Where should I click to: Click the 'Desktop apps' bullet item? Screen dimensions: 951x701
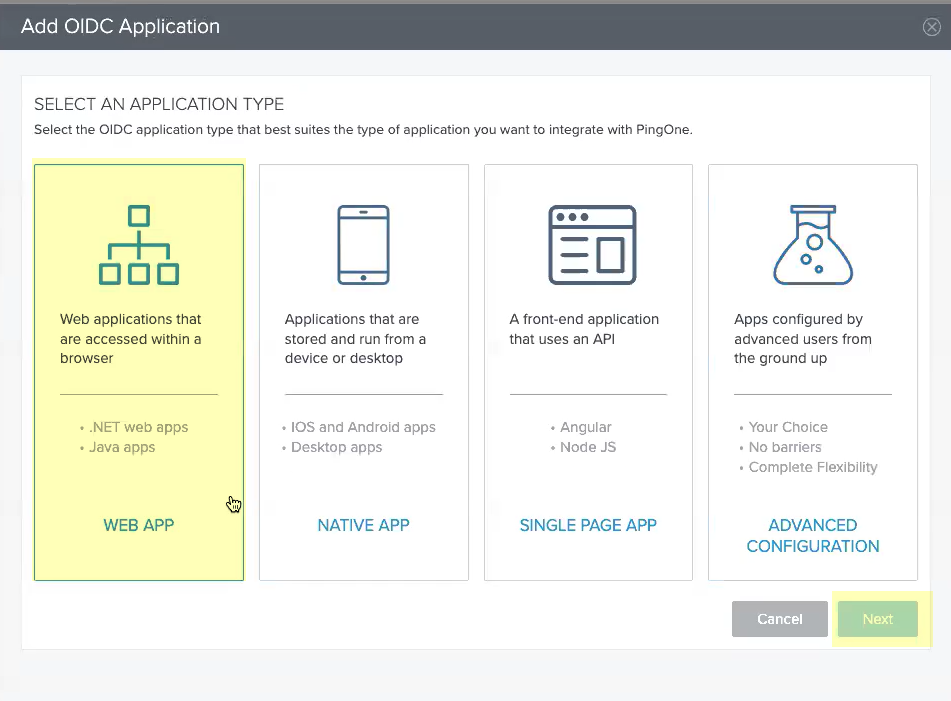click(x=336, y=447)
